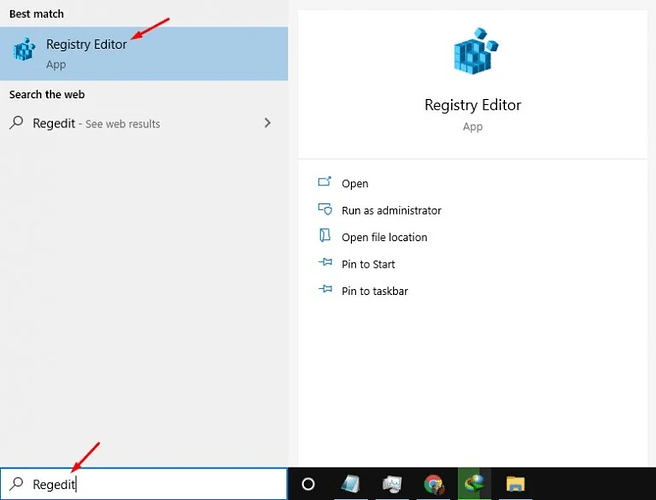Click the Run as administrator shield icon
This screenshot has height=500, width=656.
[x=325, y=209]
